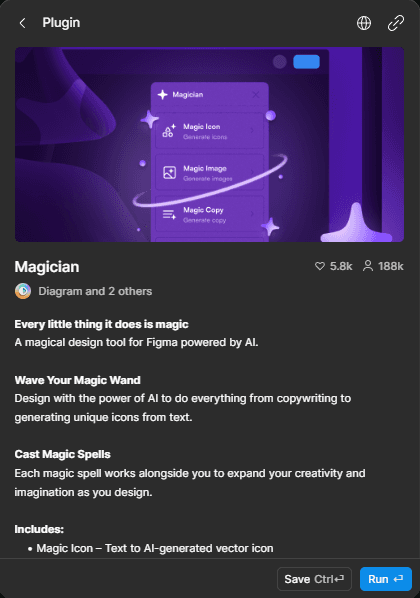This screenshot has width=420, height=598.
Task: Expand the Magic Copy row chevron
Action: pyautogui.click(x=253, y=214)
